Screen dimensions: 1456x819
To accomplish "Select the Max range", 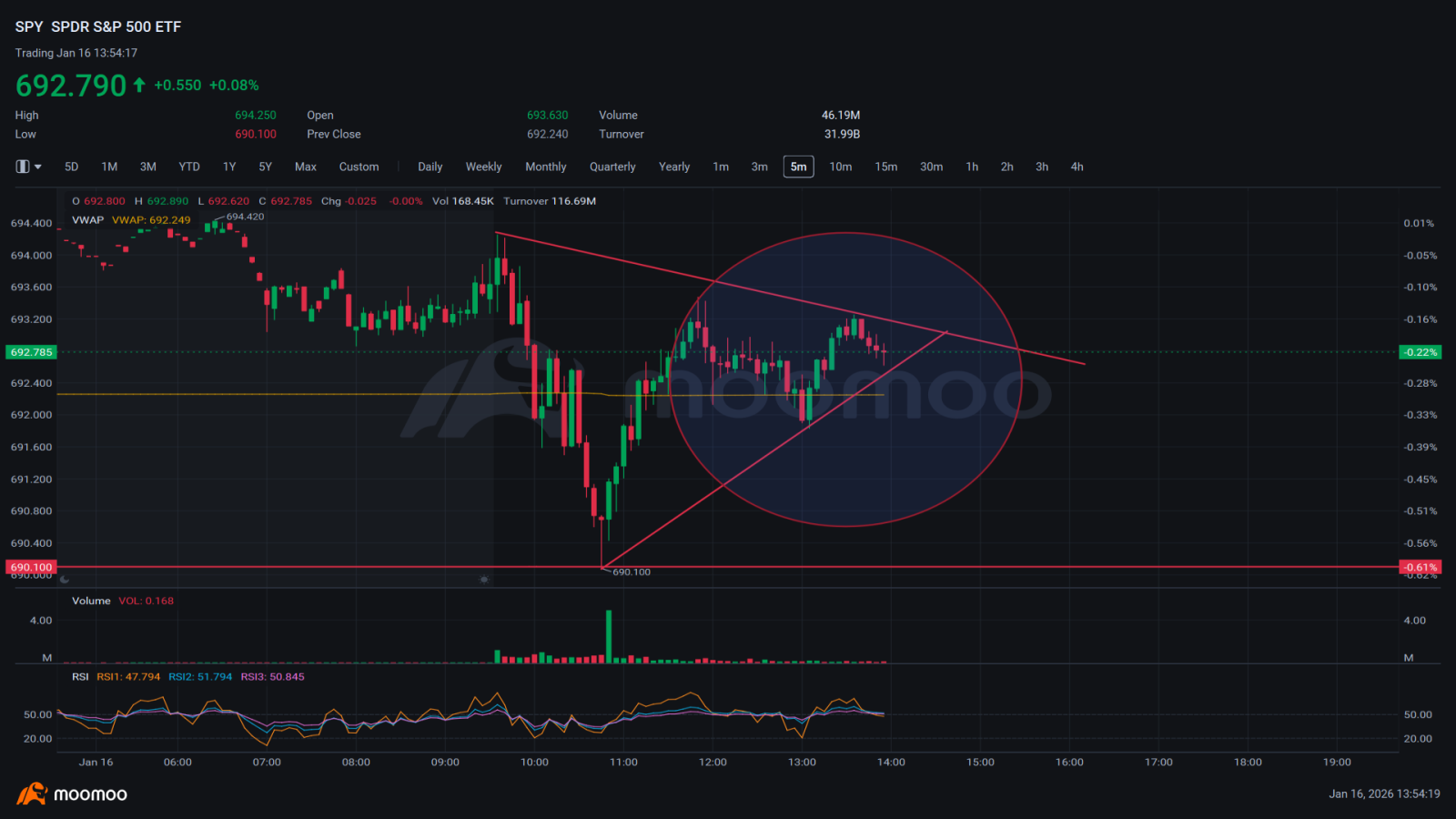I will (x=306, y=167).
